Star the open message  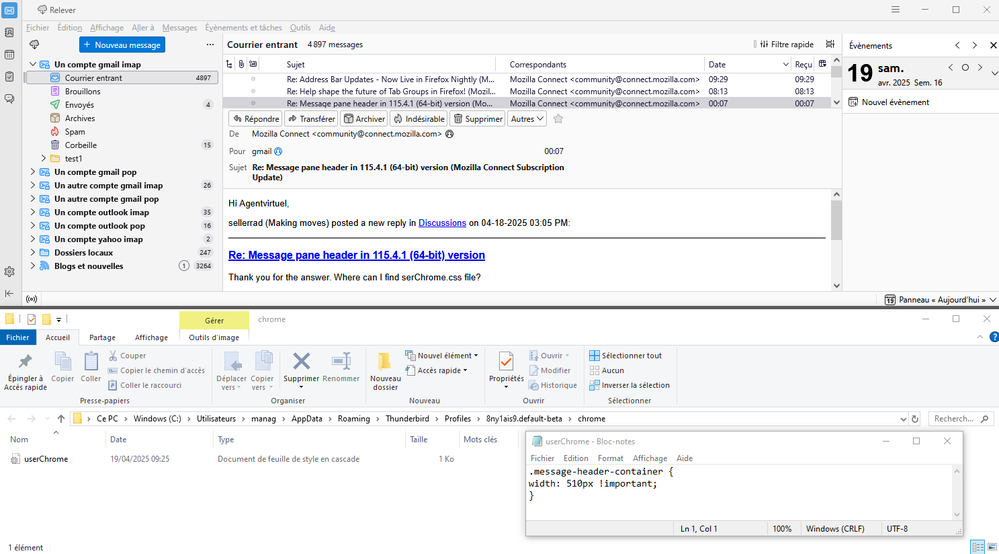pyautogui.click(x=558, y=118)
